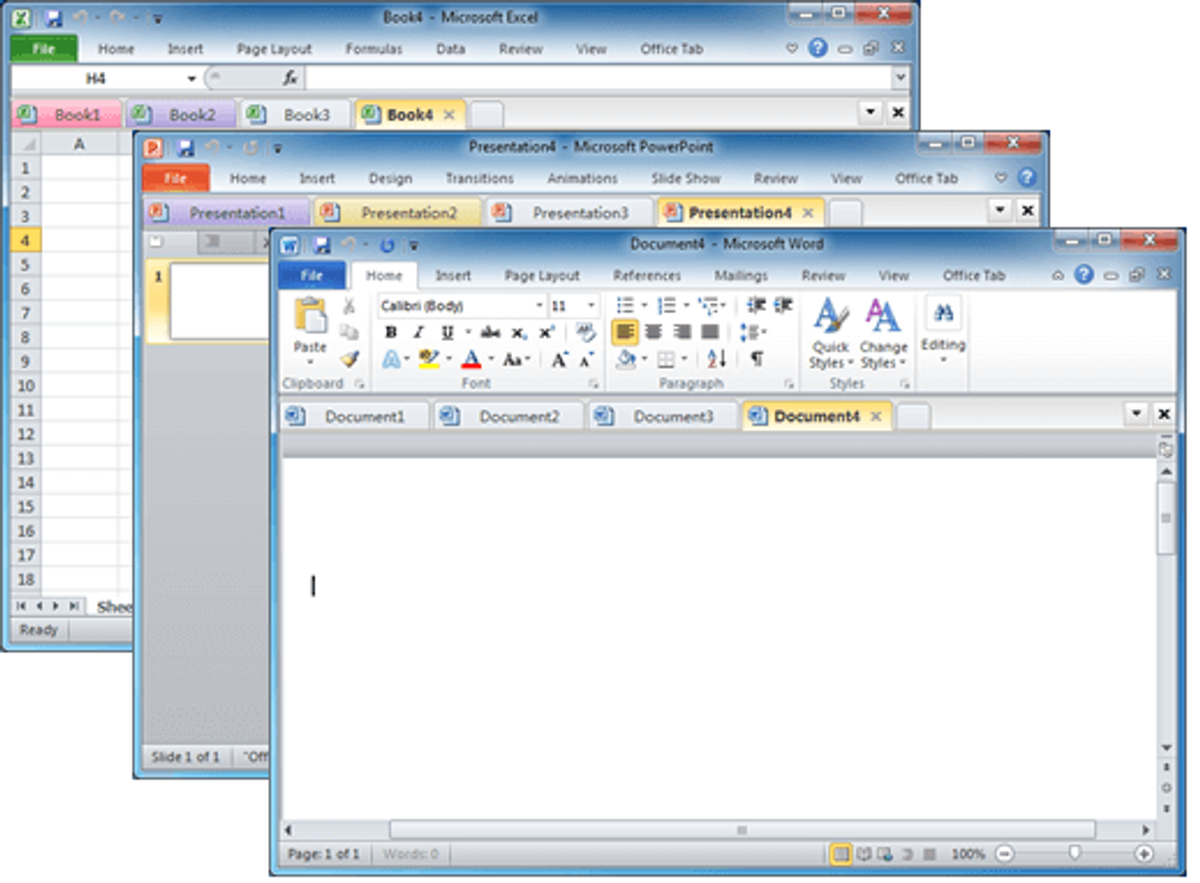Open the Excel Name Box dropdown arrow
This screenshot has height=883, width=1200.
pos(192,78)
